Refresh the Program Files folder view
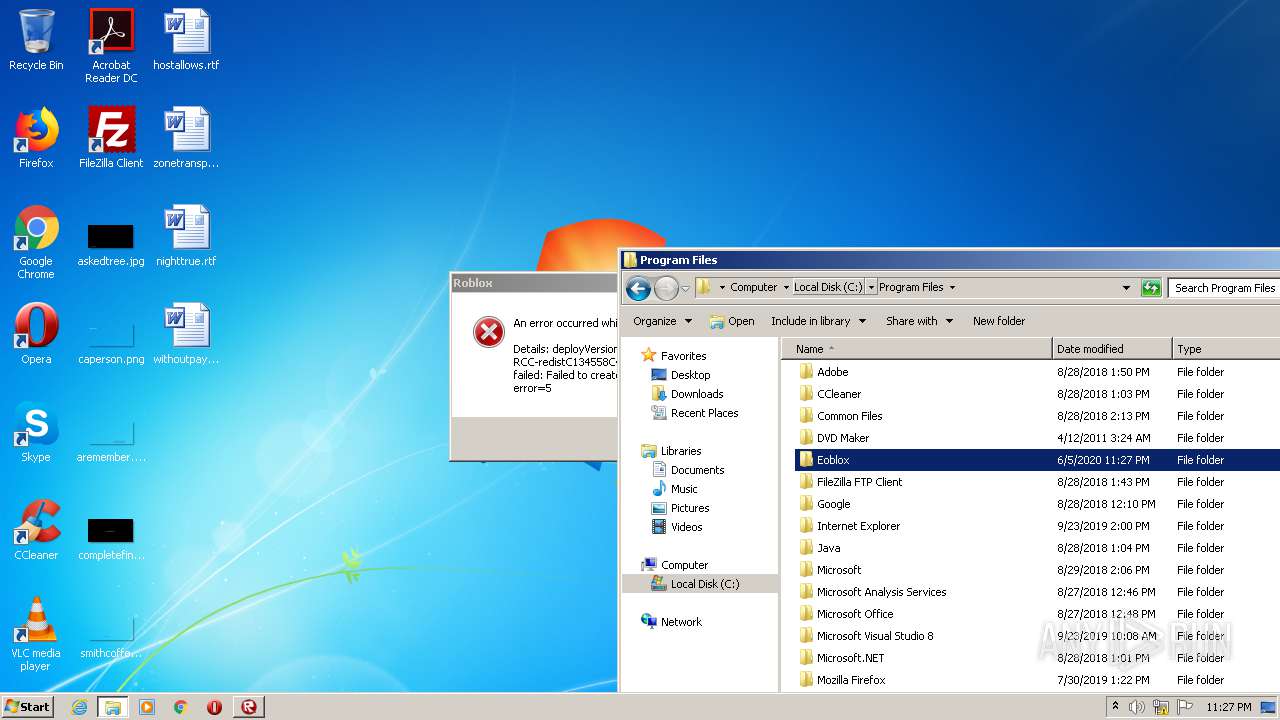This screenshot has height=720, width=1280. coord(1151,287)
